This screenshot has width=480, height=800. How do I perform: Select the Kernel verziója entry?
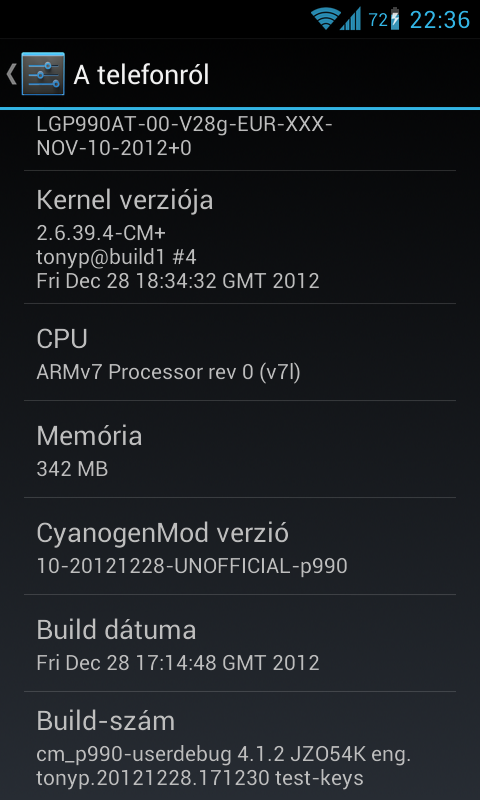[x=240, y=237]
